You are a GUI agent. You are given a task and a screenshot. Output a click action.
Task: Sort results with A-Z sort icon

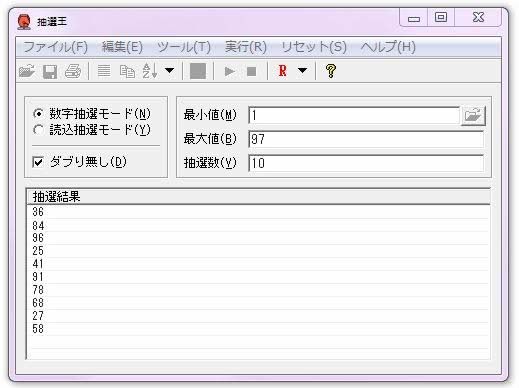150,71
